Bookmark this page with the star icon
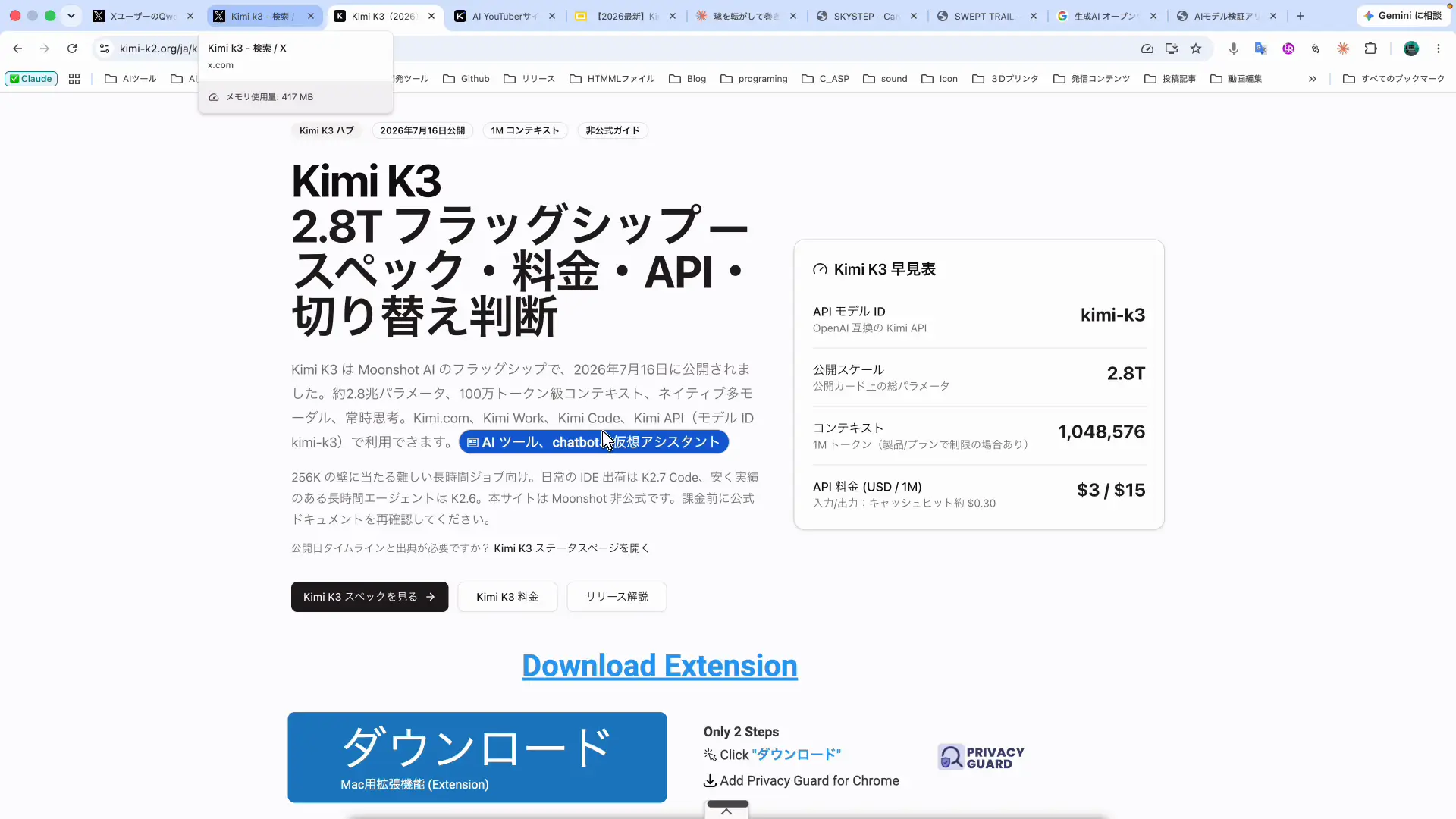The image size is (1456, 819). (x=1196, y=49)
